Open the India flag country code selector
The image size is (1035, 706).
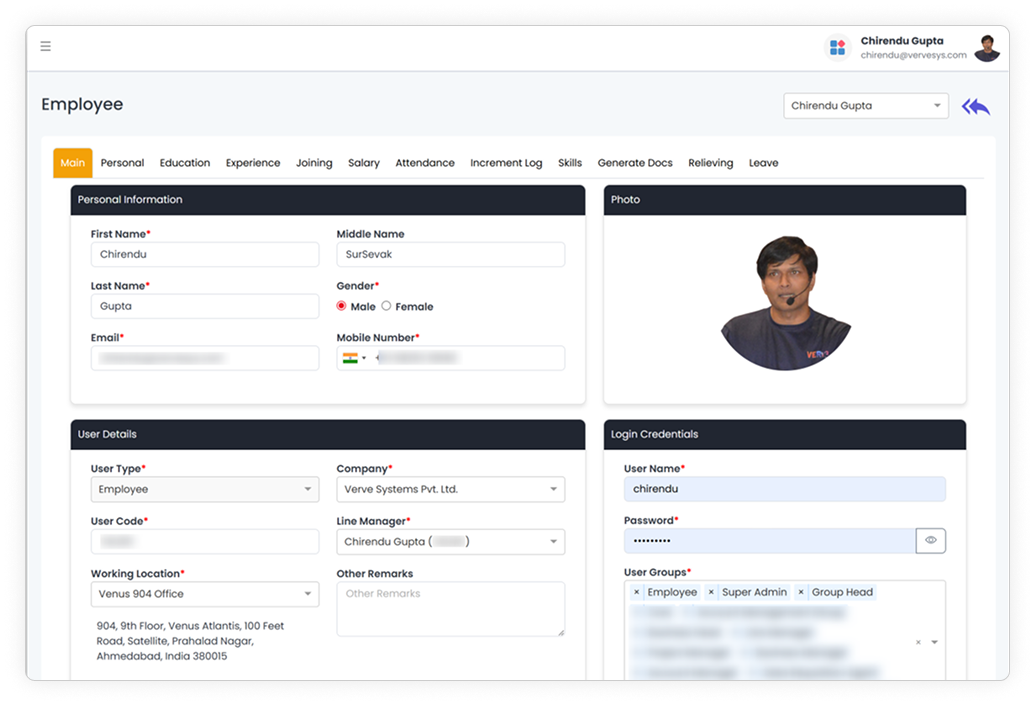pyautogui.click(x=354, y=358)
